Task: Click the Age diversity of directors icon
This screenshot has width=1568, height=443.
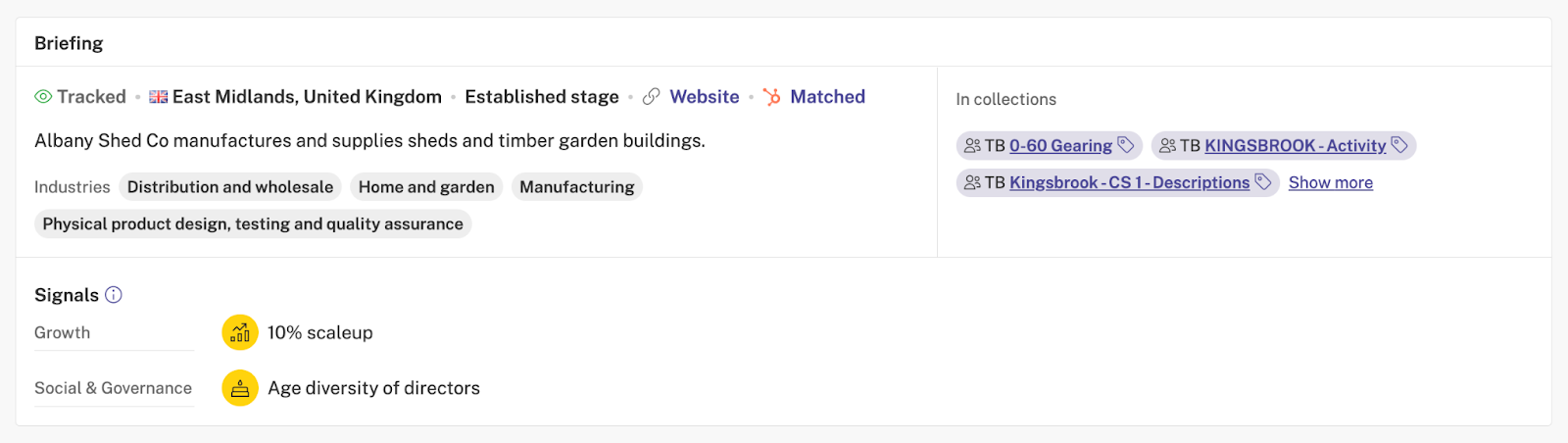Action: [240, 388]
